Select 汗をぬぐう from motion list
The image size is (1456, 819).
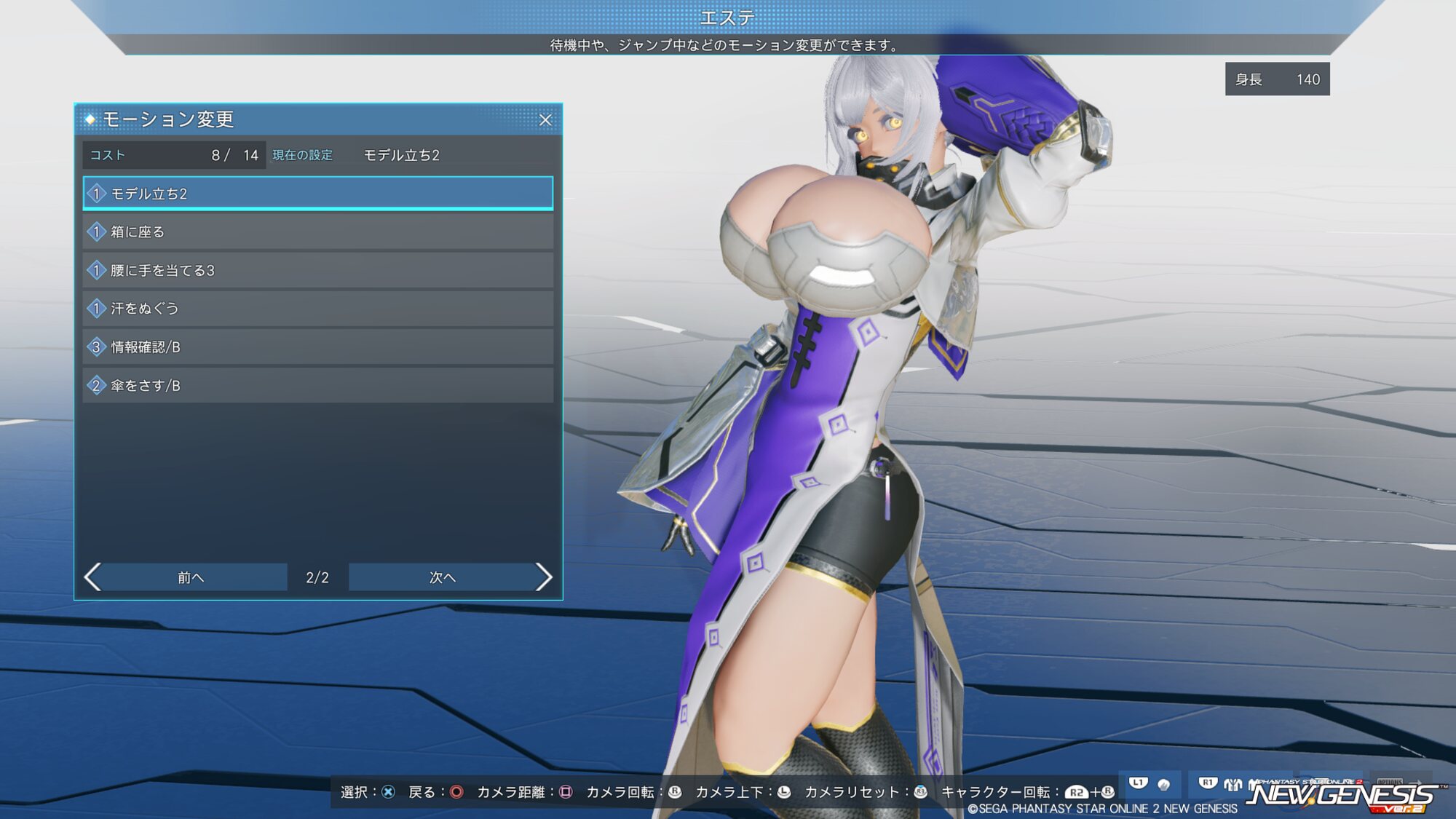click(x=318, y=309)
